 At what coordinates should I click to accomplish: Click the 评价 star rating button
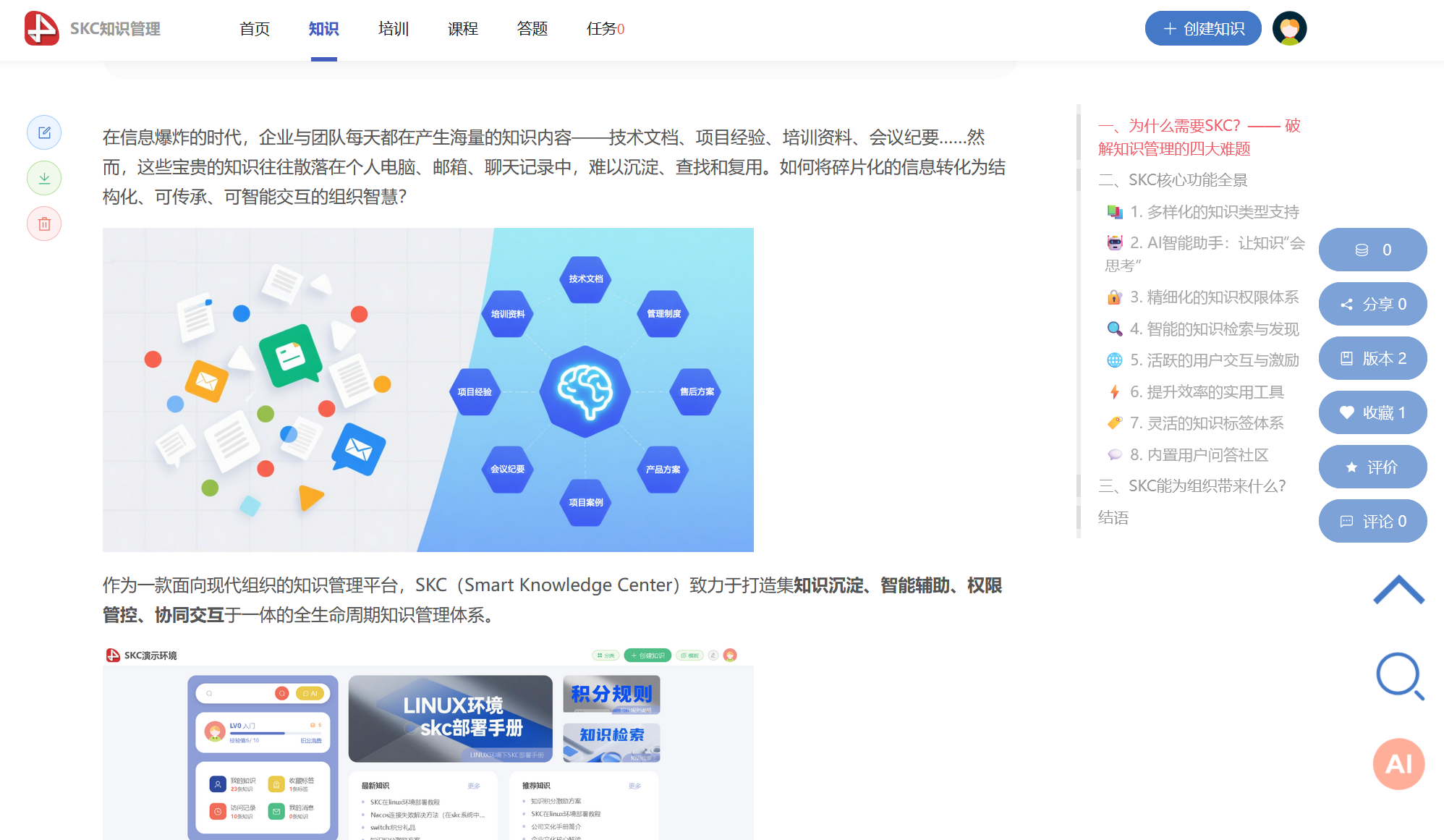pyautogui.click(x=1372, y=467)
